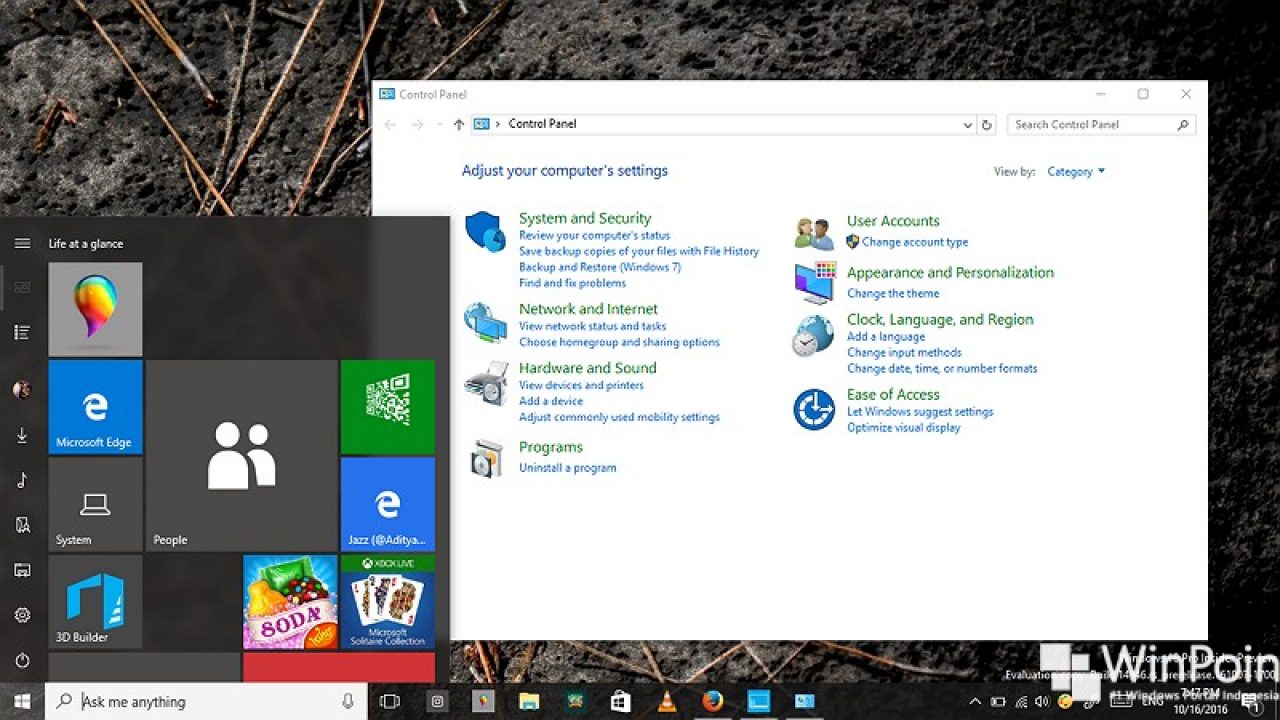
Task: Open the System tile in Start
Action: [x=95, y=504]
